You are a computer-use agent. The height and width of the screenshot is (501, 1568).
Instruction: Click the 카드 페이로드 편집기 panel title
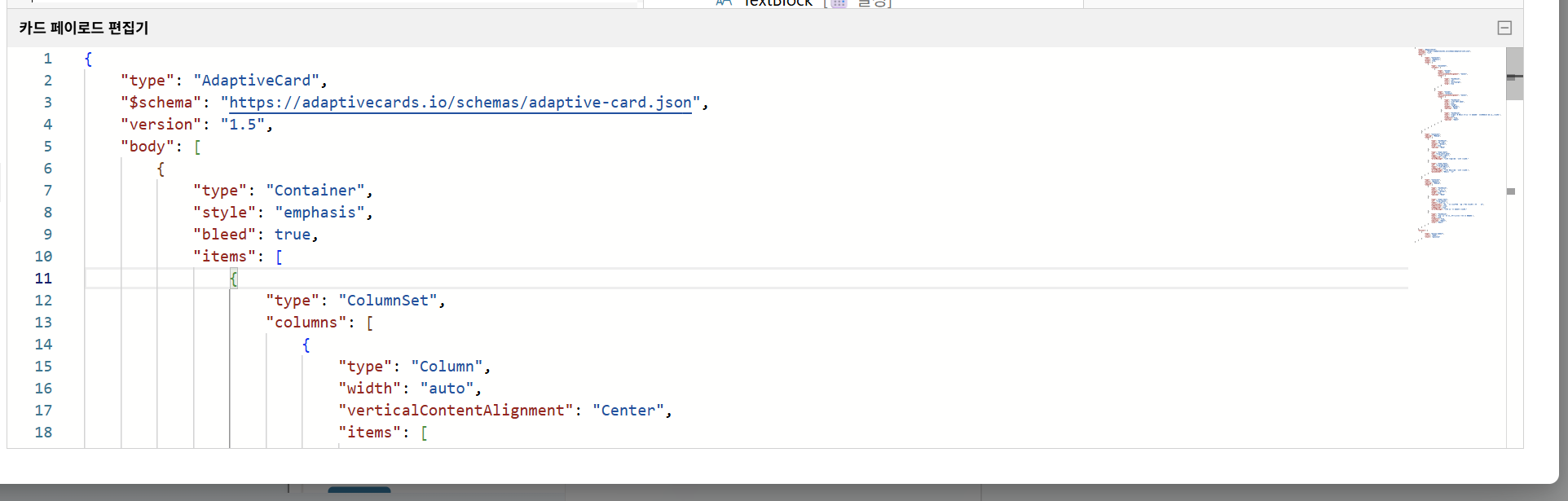tap(84, 28)
